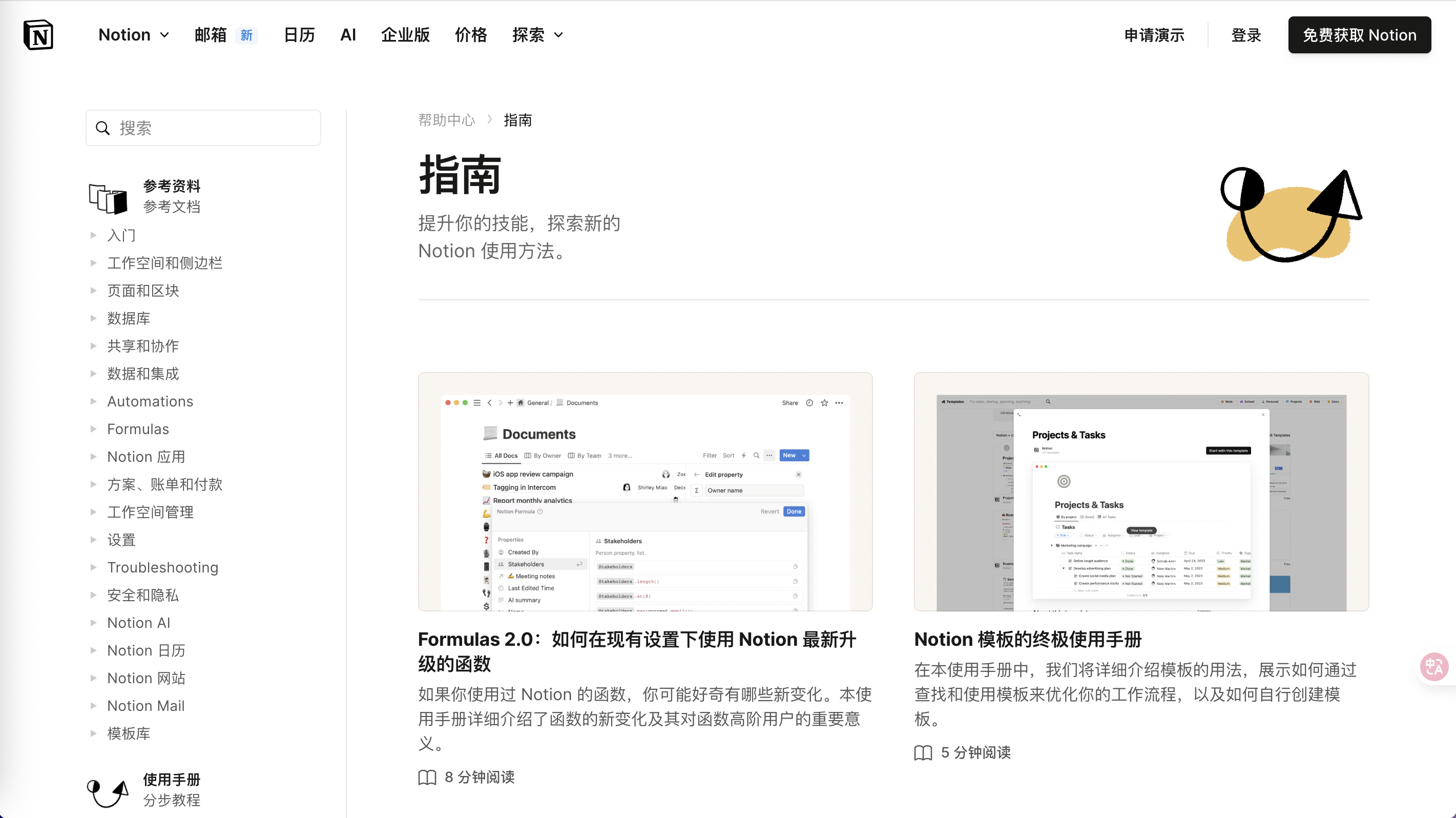
Task: Expand the 共享和协作 section arrow
Action: tap(94, 346)
